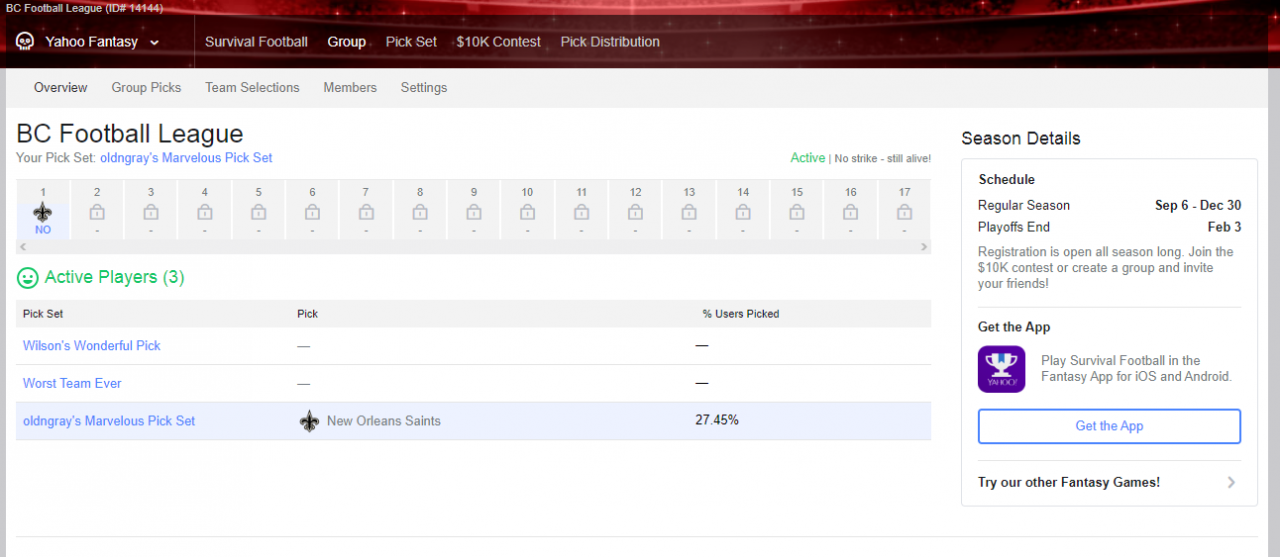Click the week 14 lock icon
The width and height of the screenshot is (1280, 557).
(x=743, y=212)
